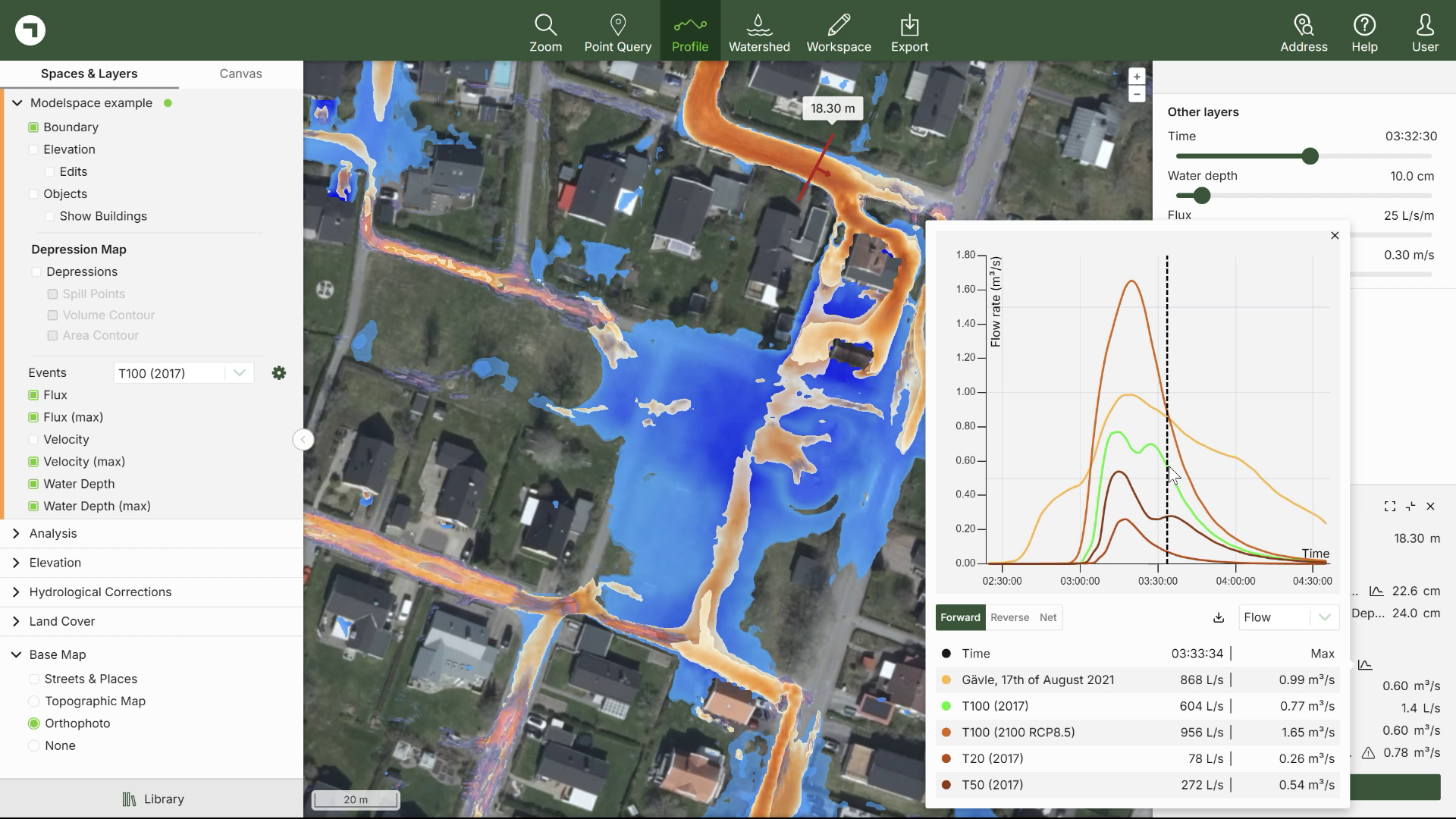
Task: Select None base map option
Action: pyautogui.click(x=34, y=746)
